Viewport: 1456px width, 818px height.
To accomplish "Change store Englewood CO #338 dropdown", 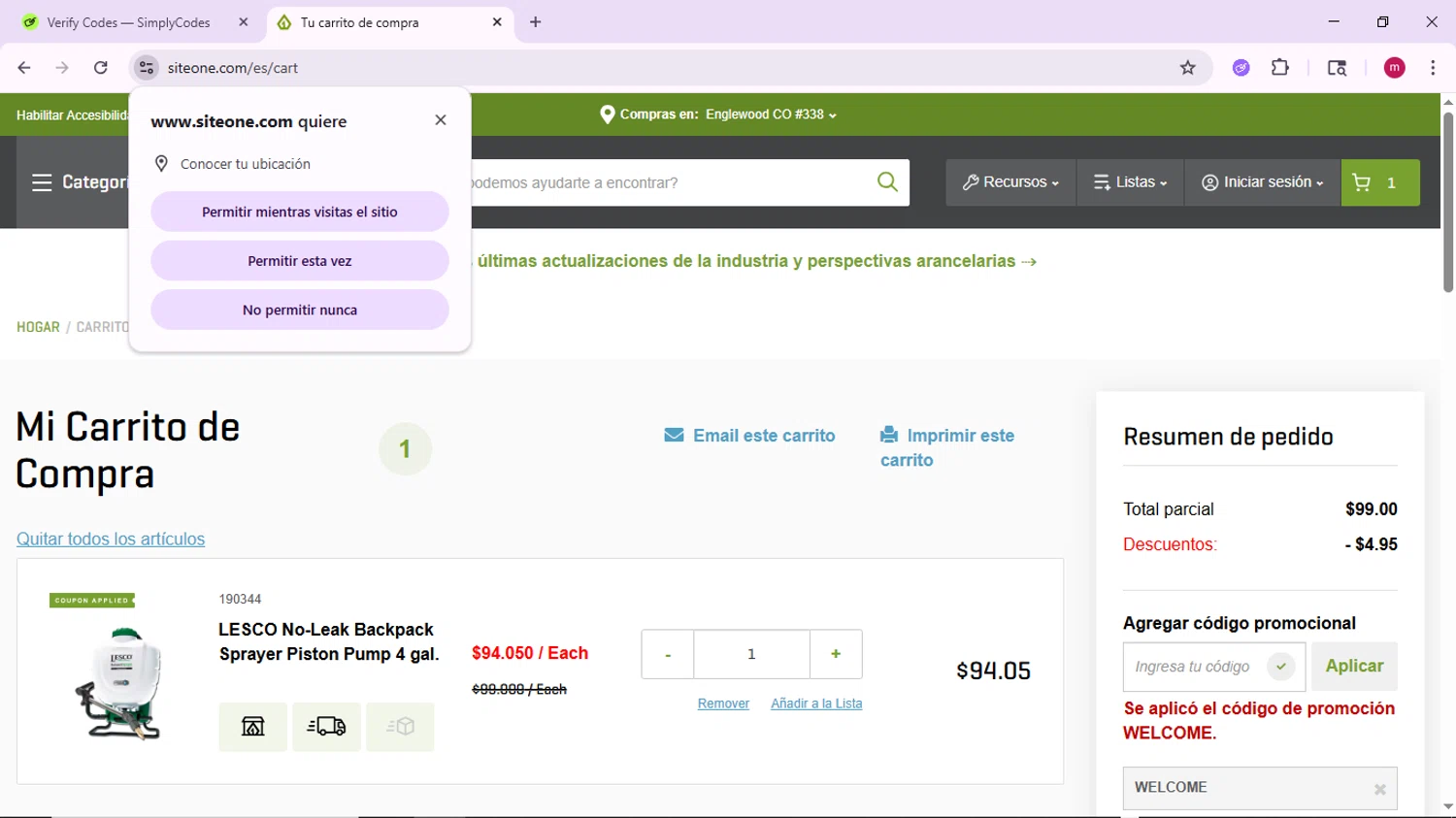I will coord(771,115).
